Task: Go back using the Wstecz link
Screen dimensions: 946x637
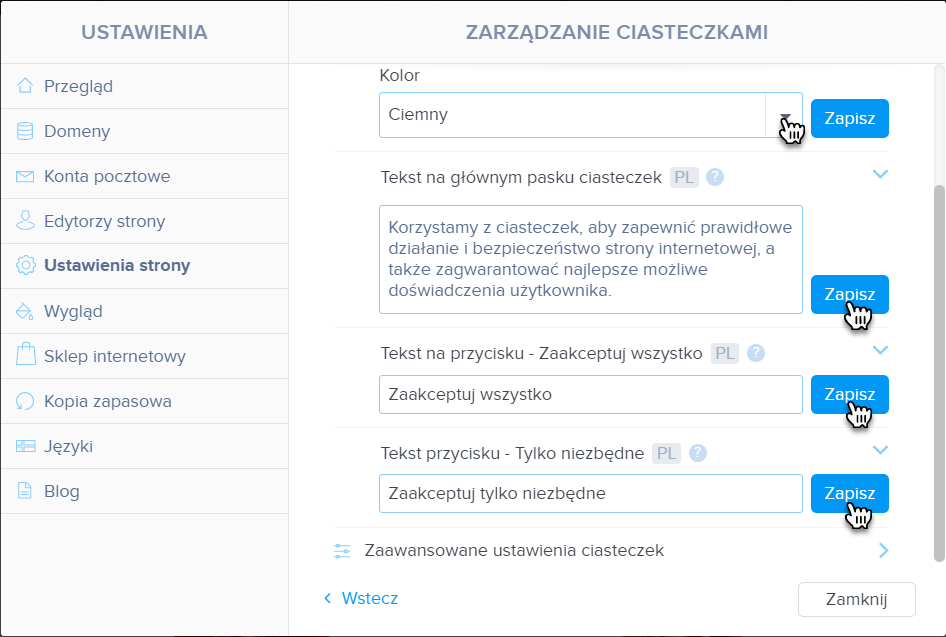Action: click(x=361, y=598)
